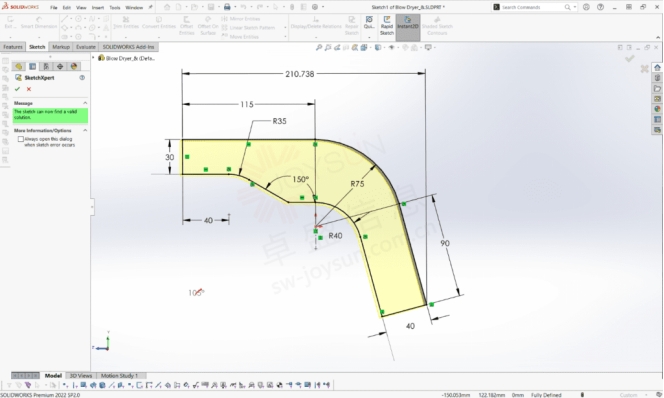Open the SolidWorks Home task pane icon
Screen dimensions: 664x398
tap(657, 67)
